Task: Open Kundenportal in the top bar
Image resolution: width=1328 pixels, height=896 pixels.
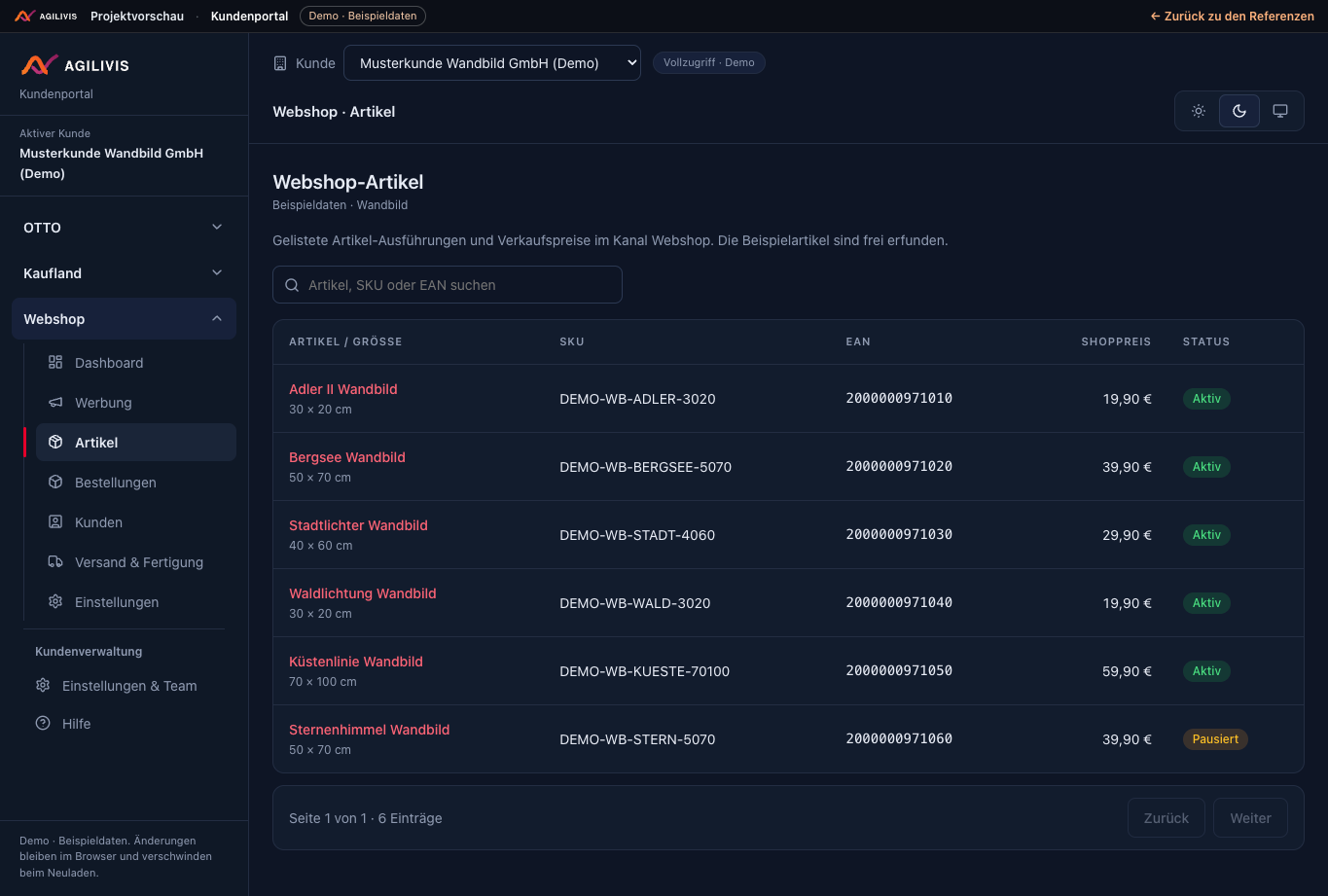Action: [x=249, y=16]
